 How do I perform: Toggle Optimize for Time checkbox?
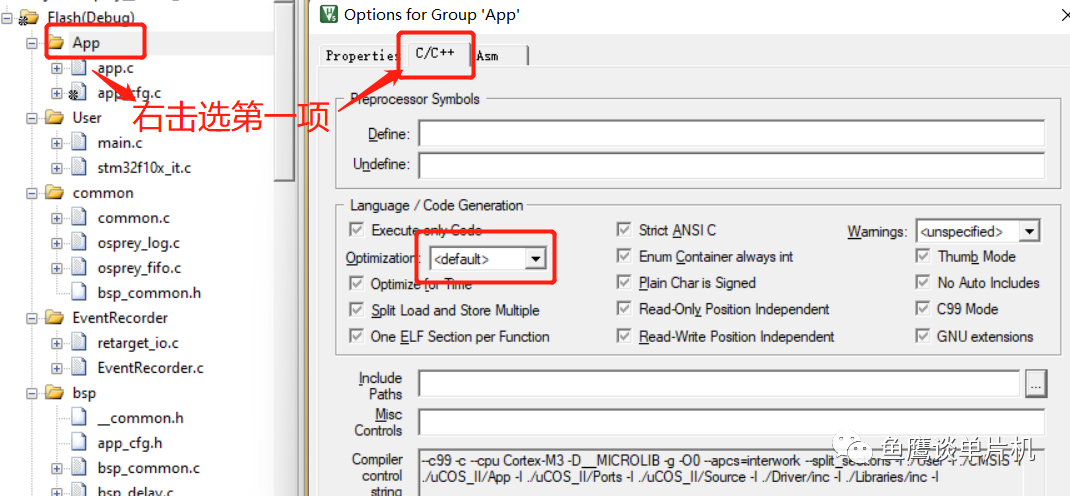[x=356, y=283]
